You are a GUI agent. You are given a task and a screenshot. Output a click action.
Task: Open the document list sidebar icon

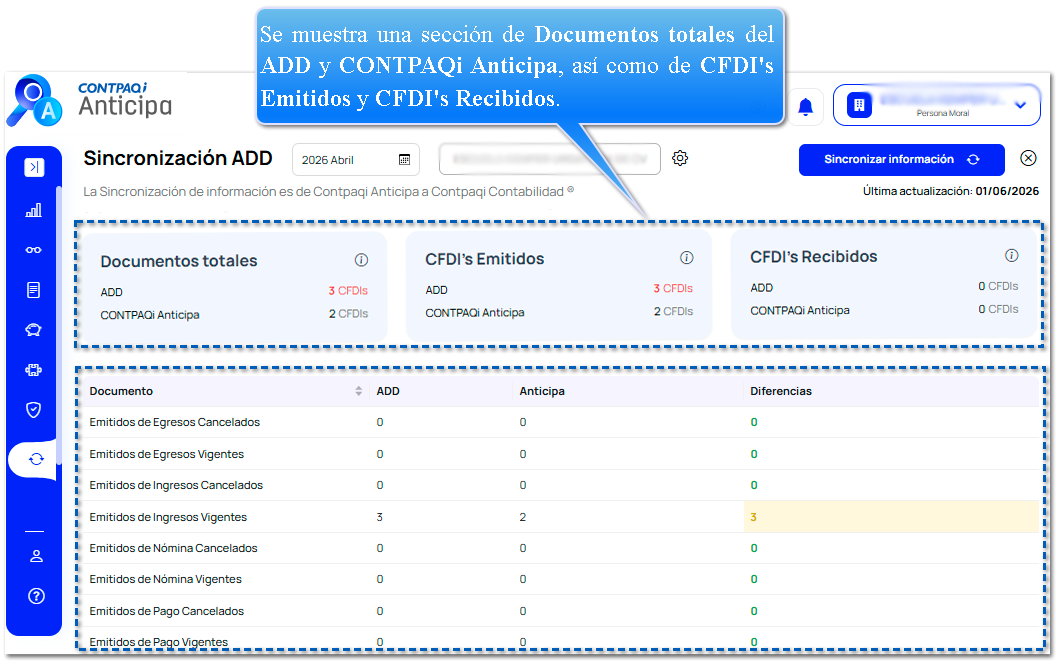[x=34, y=290]
